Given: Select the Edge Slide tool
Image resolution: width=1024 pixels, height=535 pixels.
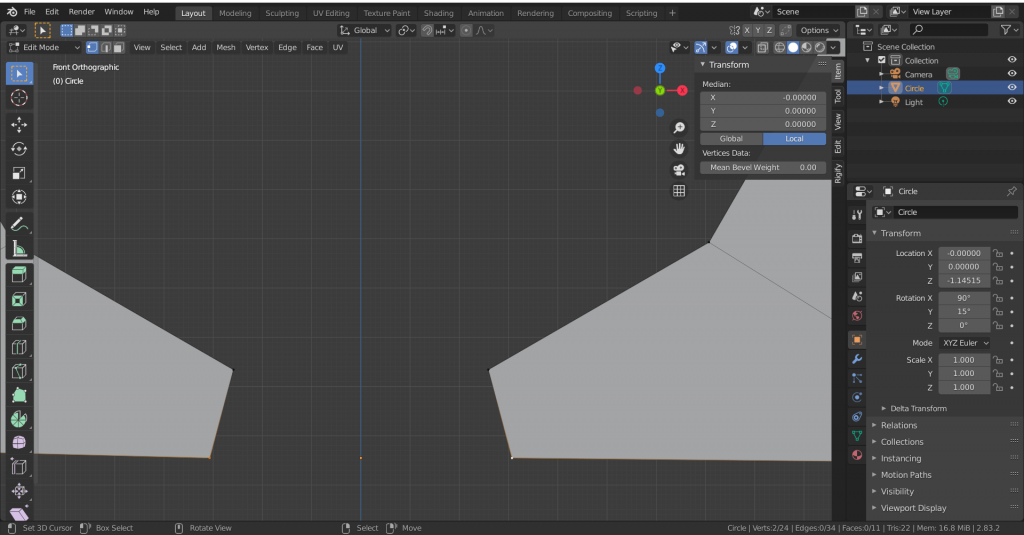Looking at the screenshot, I should [x=19, y=467].
